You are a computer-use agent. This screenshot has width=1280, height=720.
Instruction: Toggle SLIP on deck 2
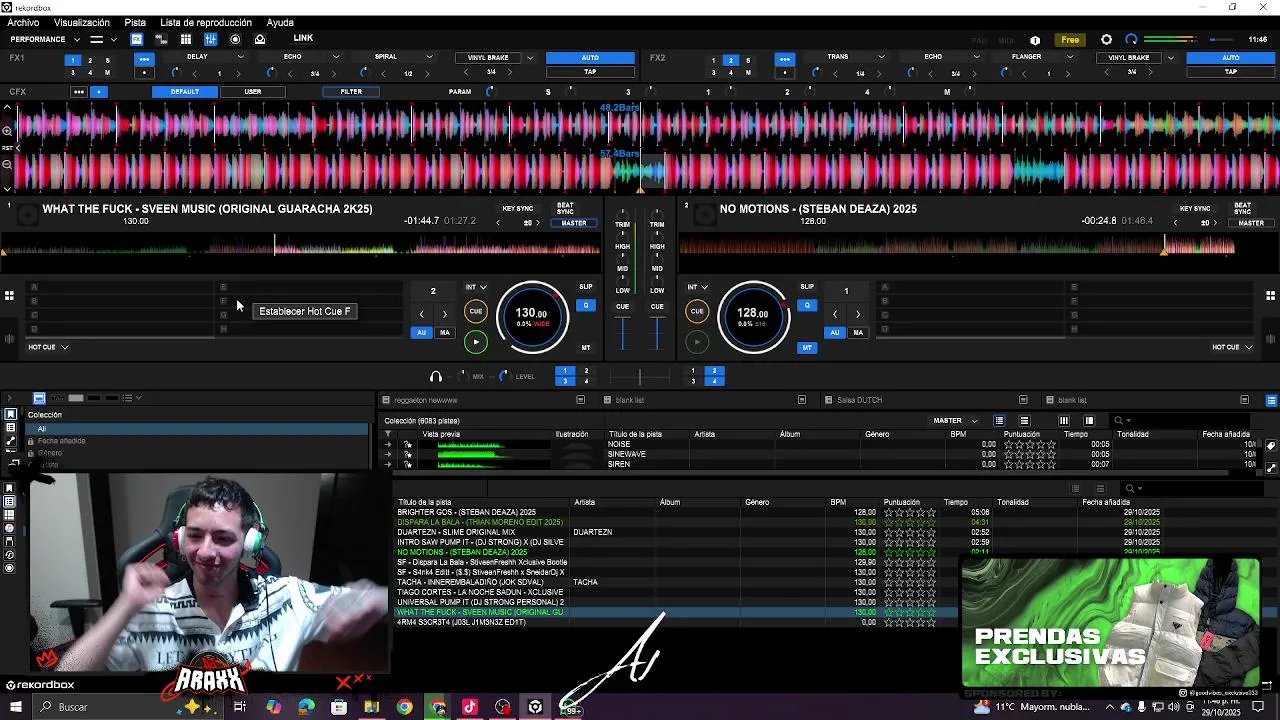coord(807,287)
